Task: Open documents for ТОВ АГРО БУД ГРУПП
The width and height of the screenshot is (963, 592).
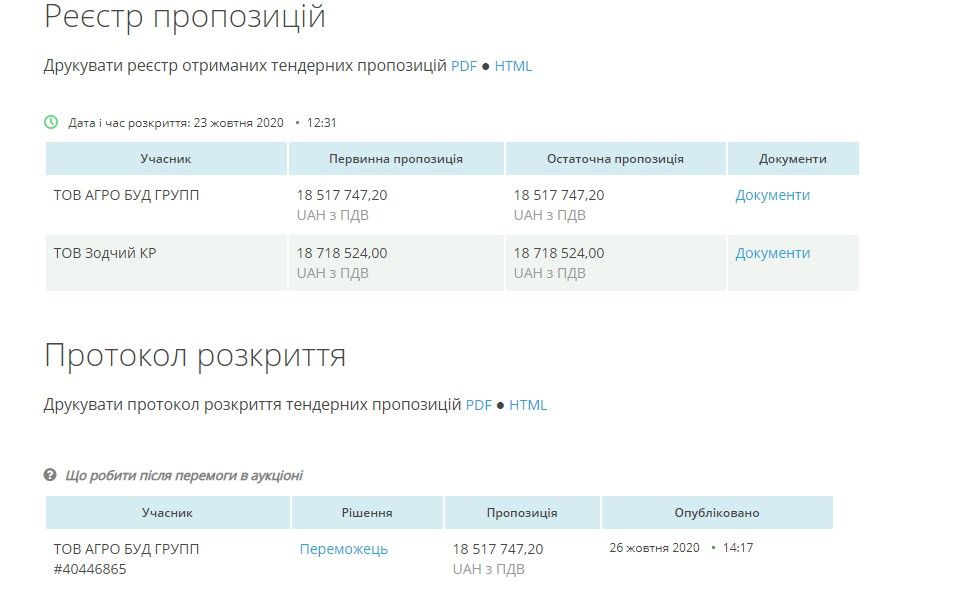Action: pos(771,194)
